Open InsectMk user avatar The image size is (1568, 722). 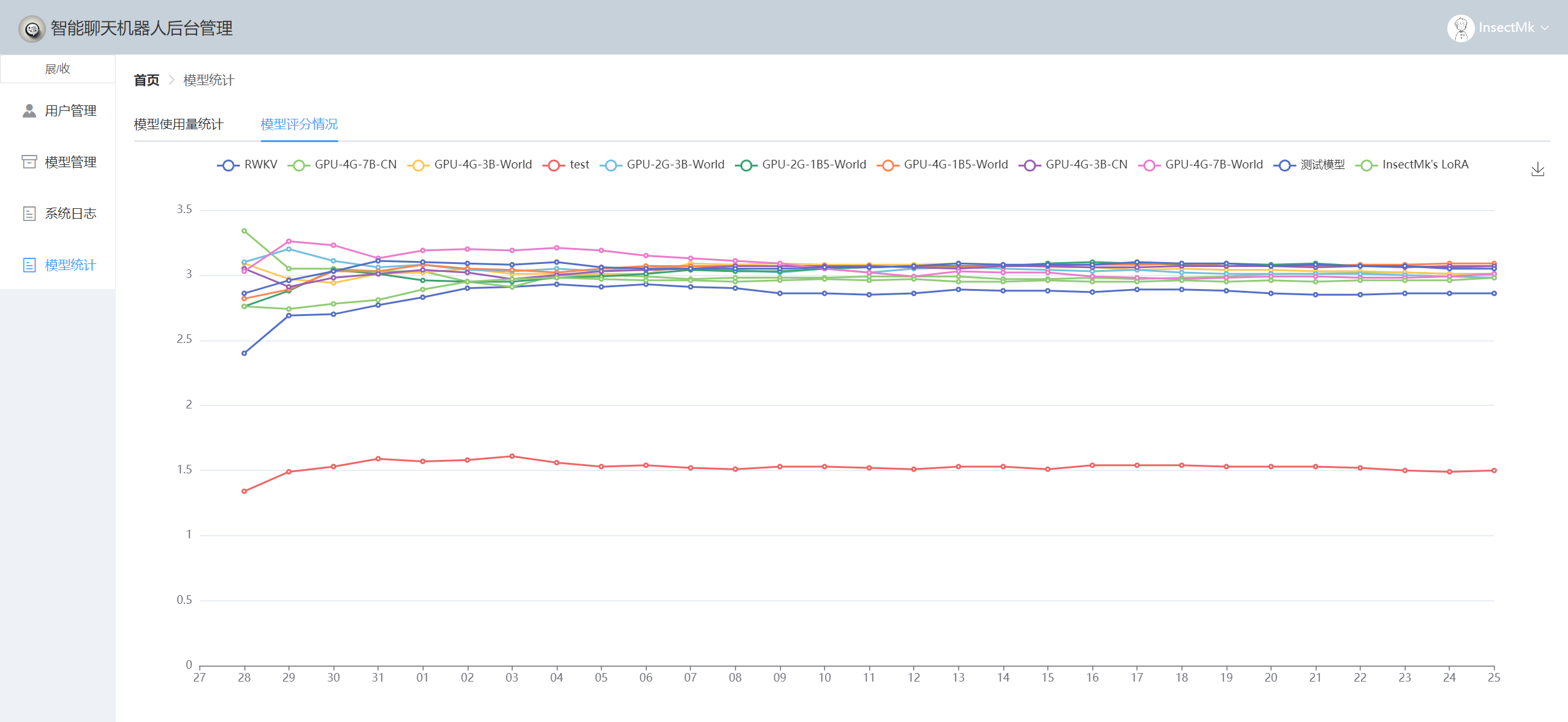click(1461, 28)
